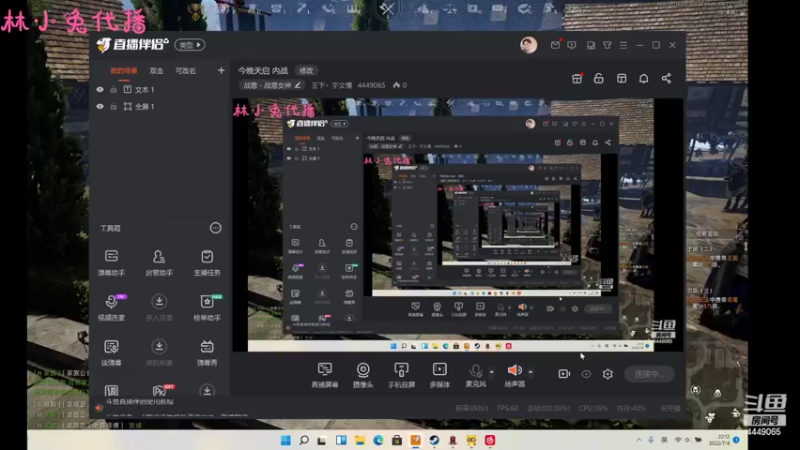Add a new scene with plus icon
Screen dimensions: 800x450
click(221, 70)
